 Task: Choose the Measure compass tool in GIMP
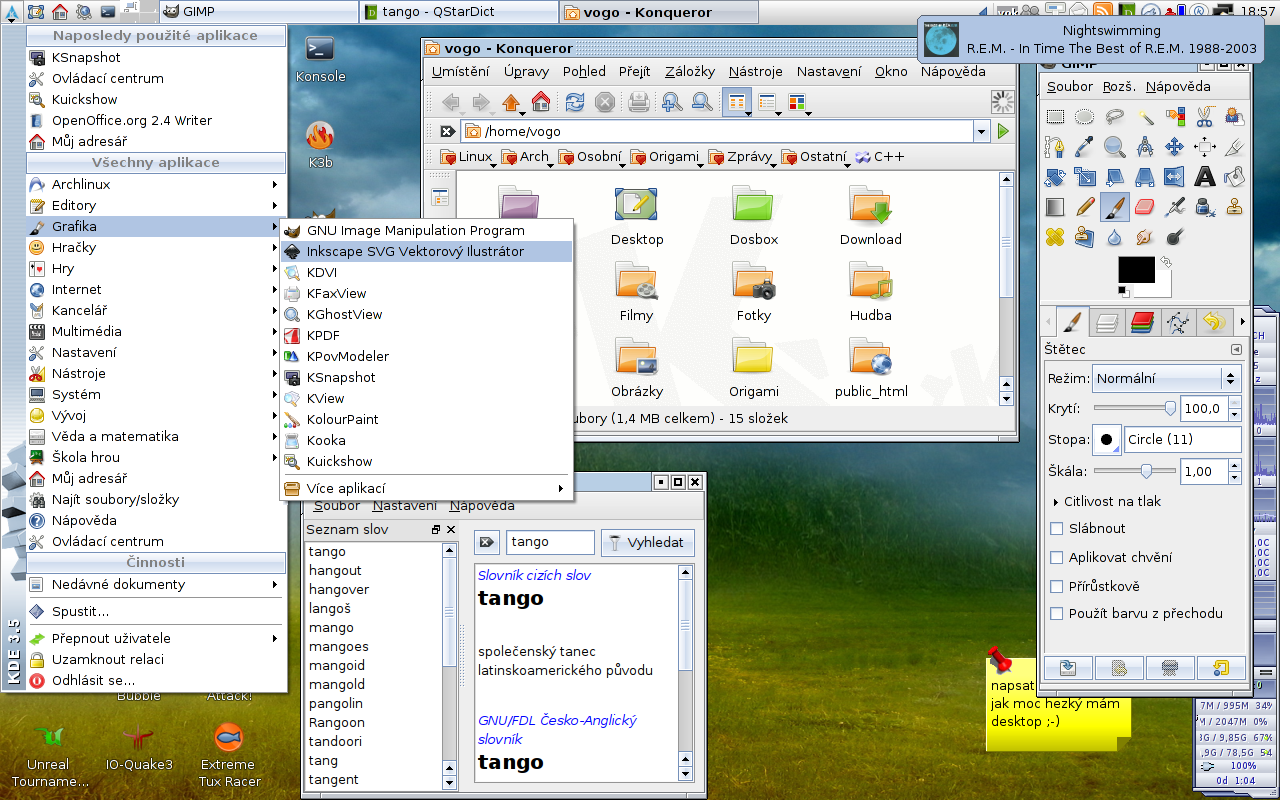[x=1145, y=147]
